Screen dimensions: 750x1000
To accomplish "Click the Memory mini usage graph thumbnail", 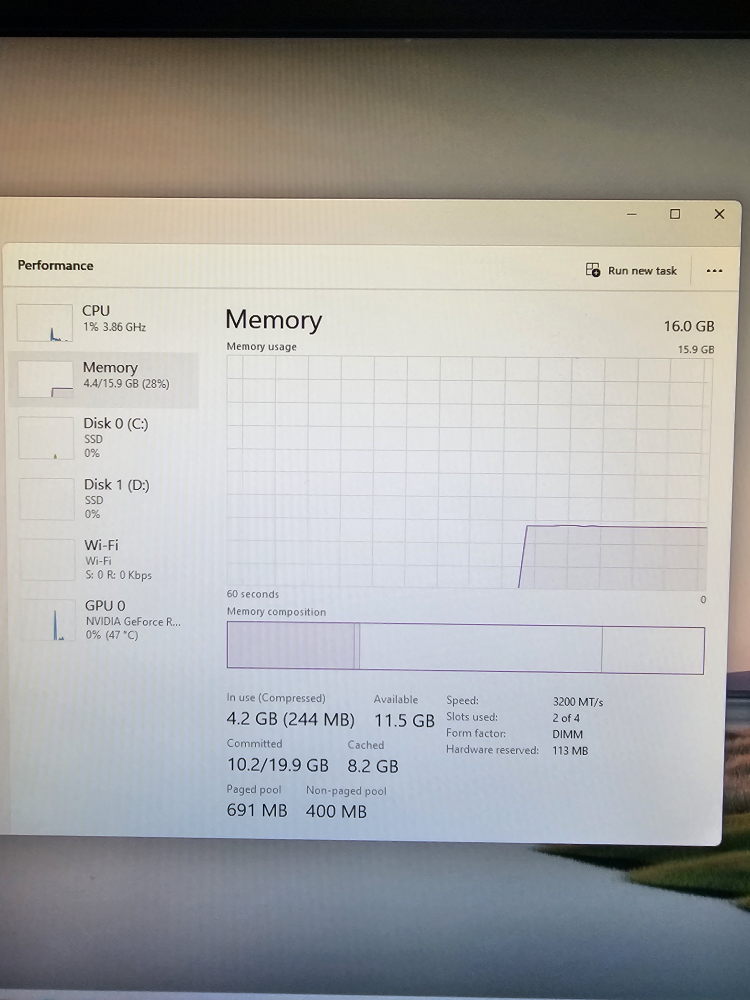I will (x=45, y=379).
